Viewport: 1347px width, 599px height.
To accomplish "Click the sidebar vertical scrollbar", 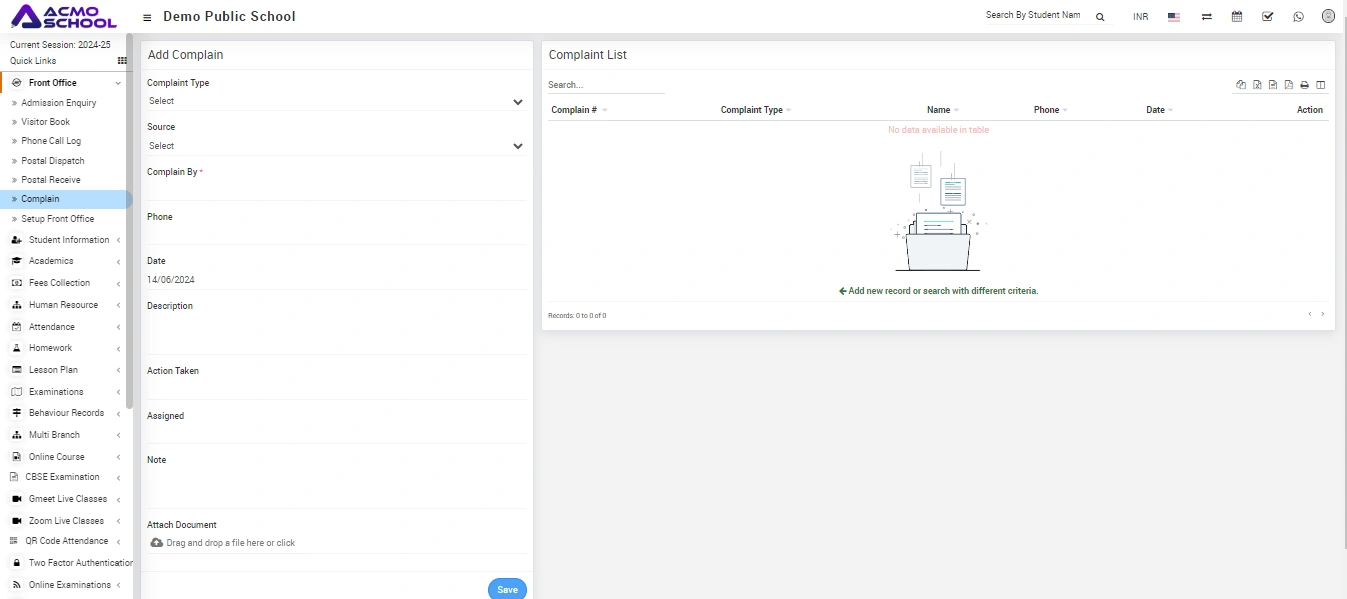I will click(129, 220).
